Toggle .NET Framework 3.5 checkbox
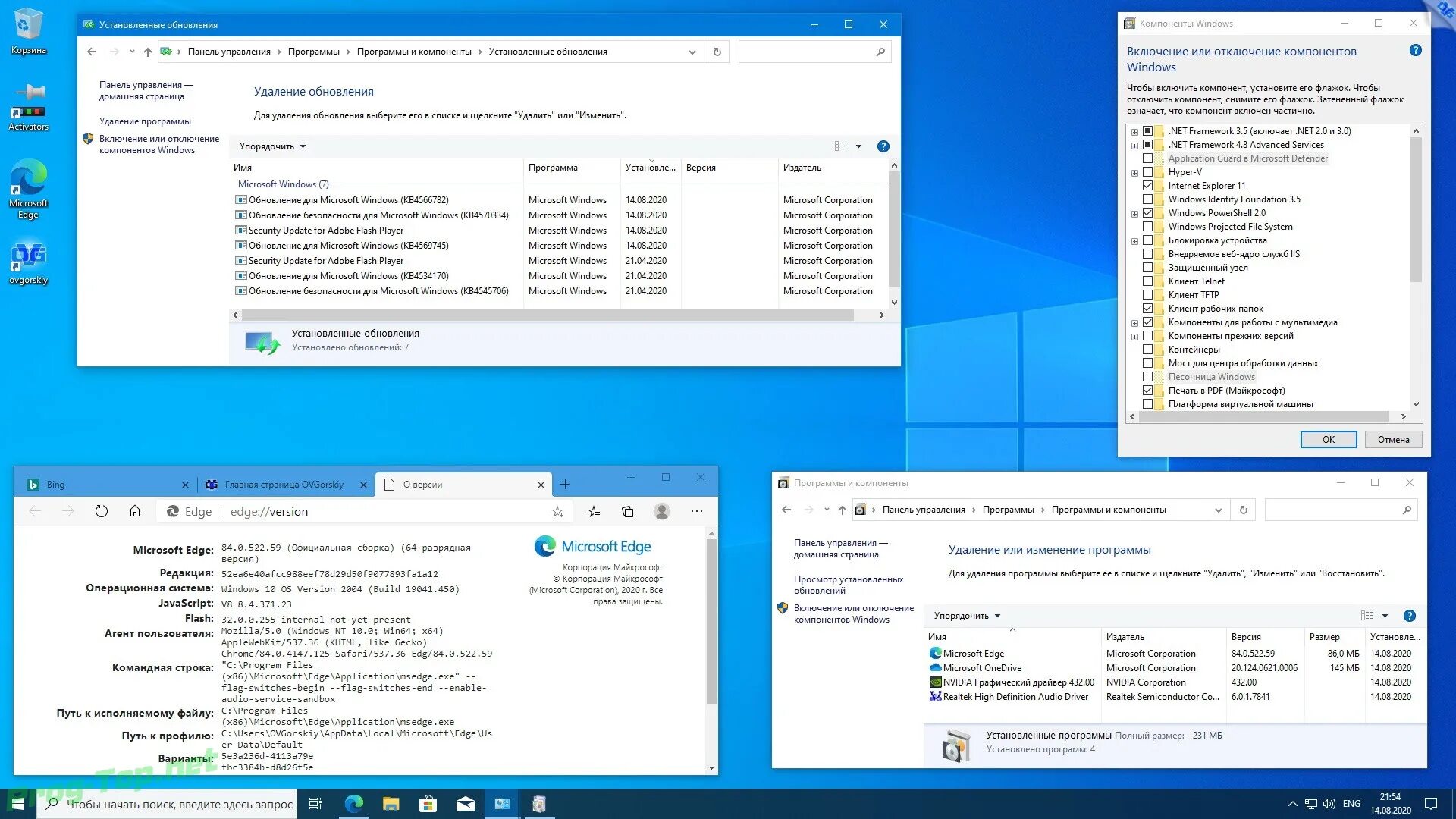This screenshot has height=819, width=1456. [x=1147, y=131]
